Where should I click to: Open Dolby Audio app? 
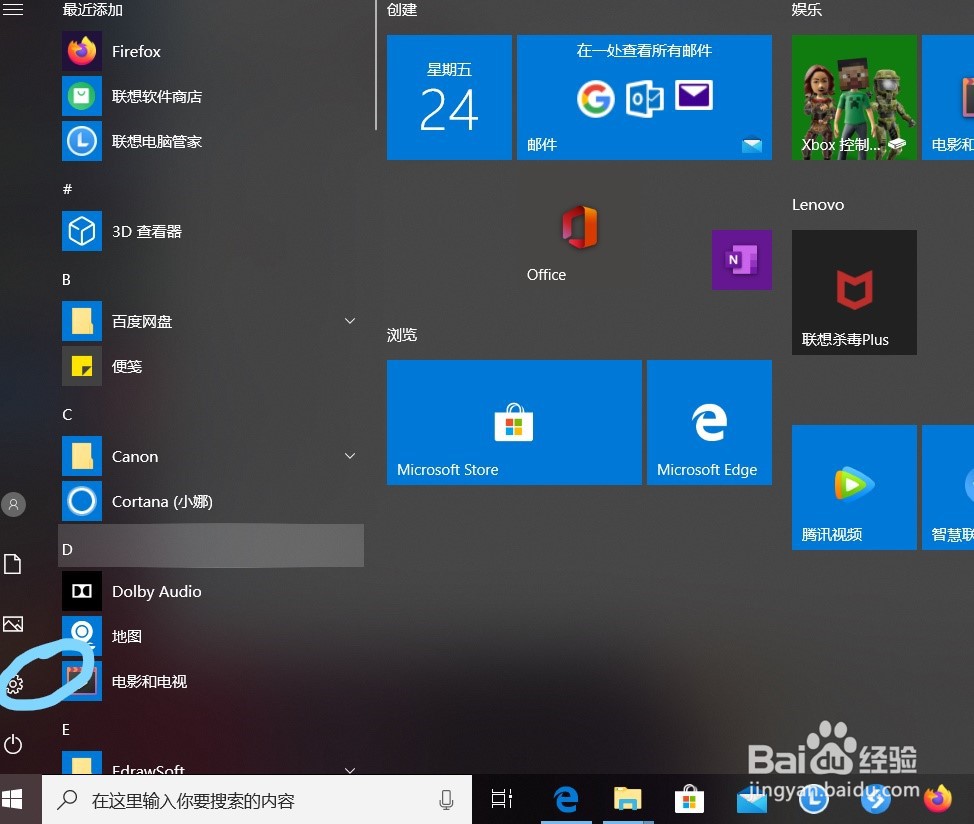pos(211,591)
